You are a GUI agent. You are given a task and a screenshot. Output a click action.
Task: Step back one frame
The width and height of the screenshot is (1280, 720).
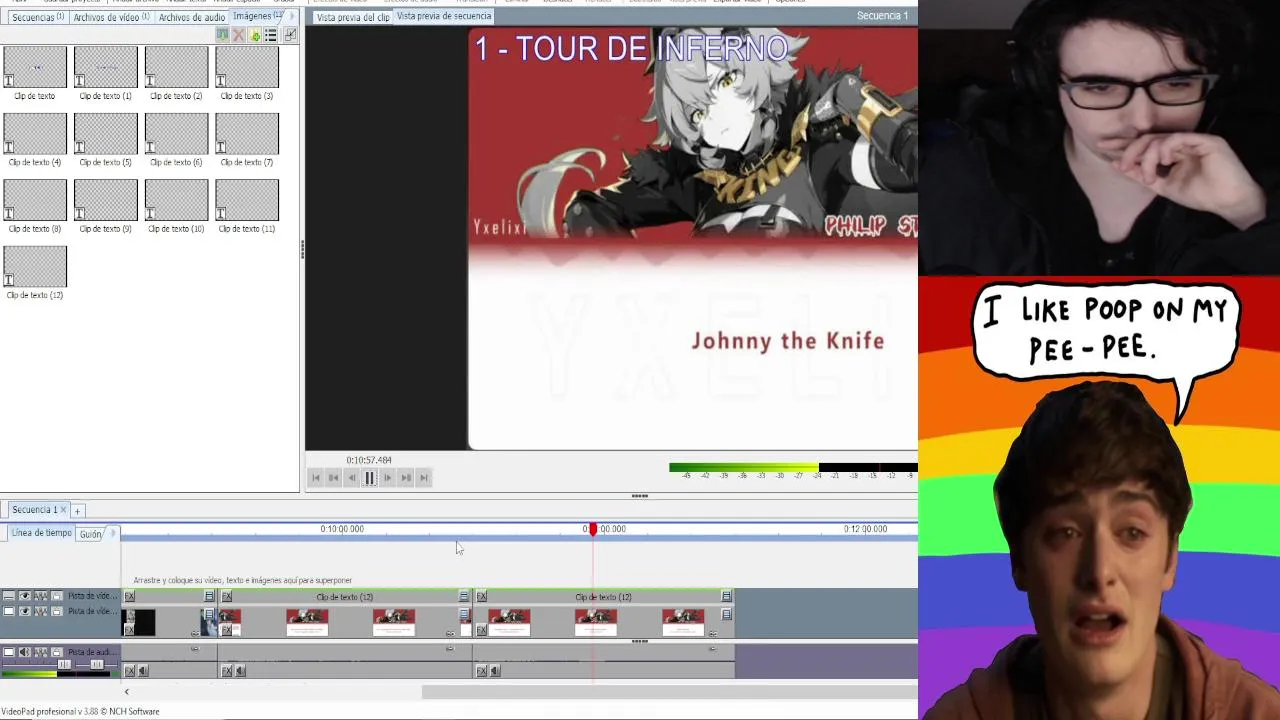click(352, 478)
